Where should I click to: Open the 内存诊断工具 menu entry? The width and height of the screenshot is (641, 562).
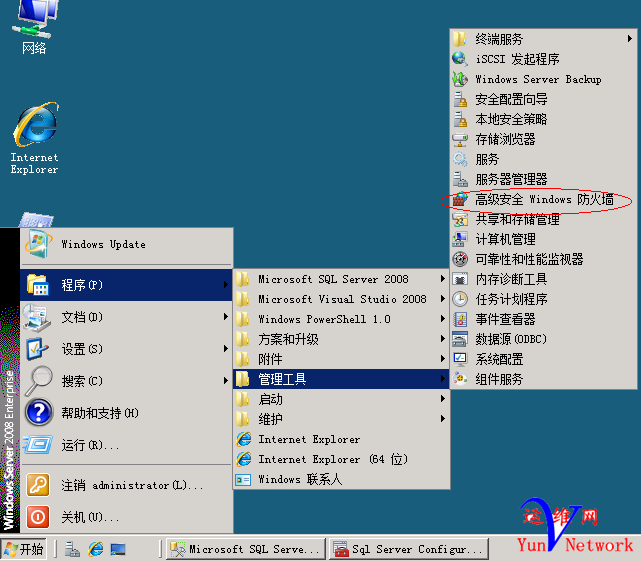[x=543, y=279]
